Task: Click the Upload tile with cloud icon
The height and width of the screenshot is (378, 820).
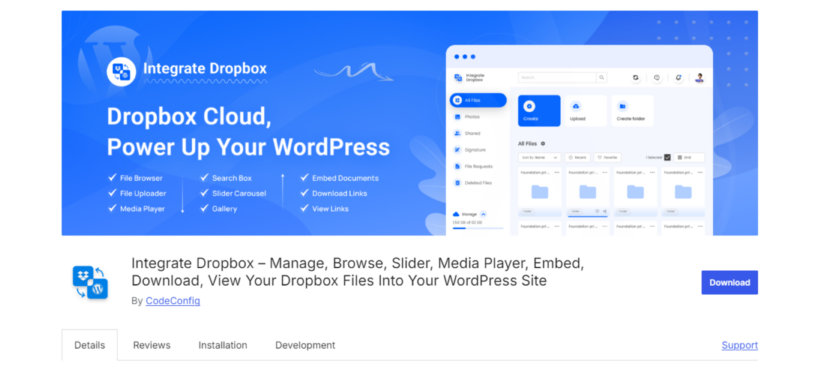Action: pos(586,111)
